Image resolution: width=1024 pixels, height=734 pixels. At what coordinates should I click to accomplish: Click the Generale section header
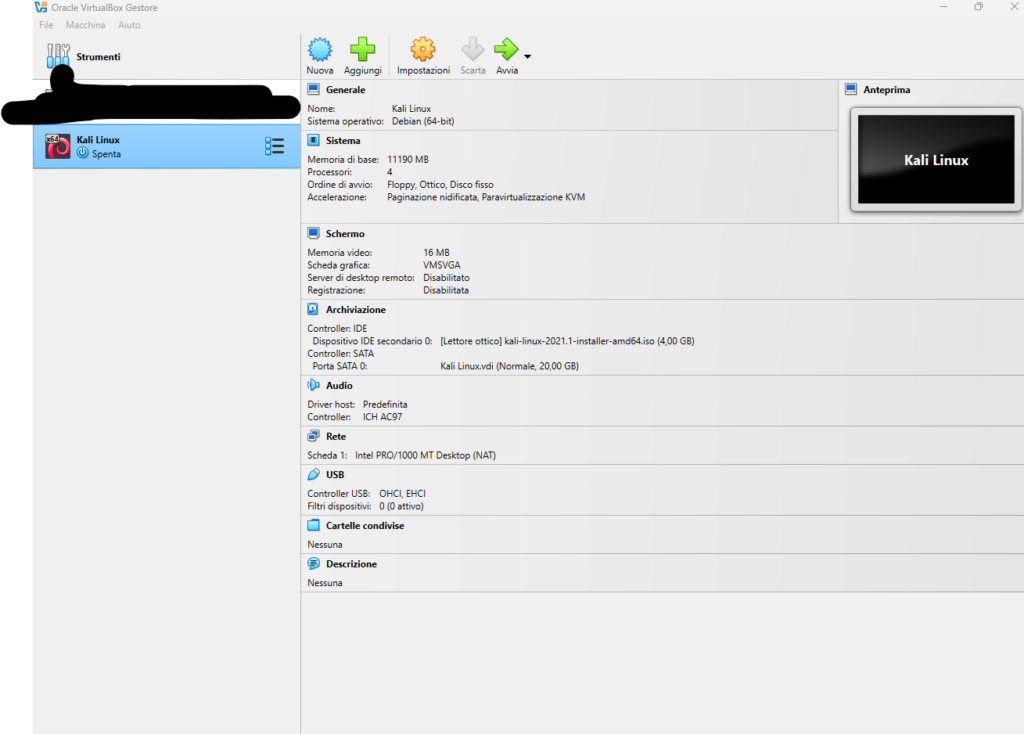(345, 90)
